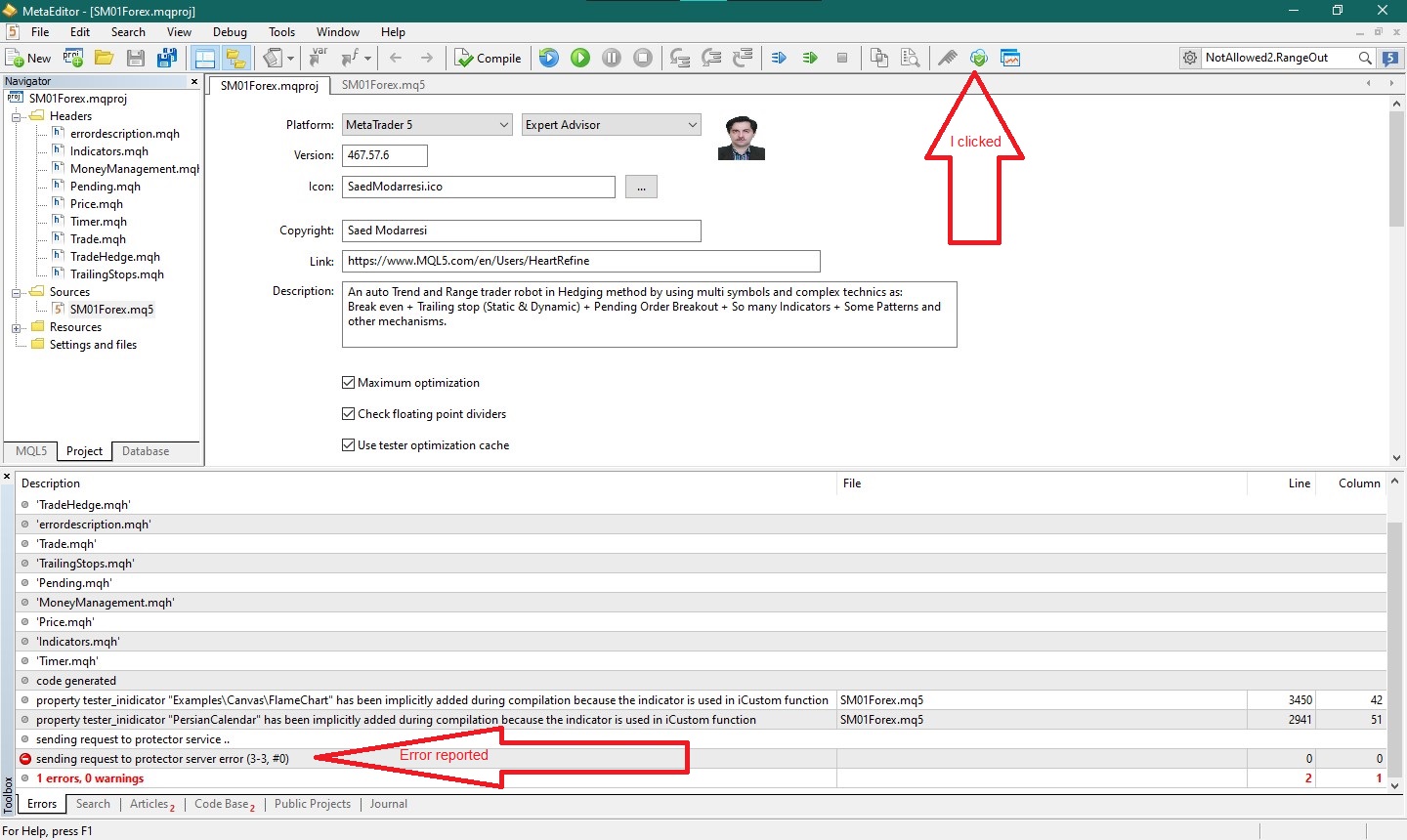Open the Tools menu

tap(281, 31)
